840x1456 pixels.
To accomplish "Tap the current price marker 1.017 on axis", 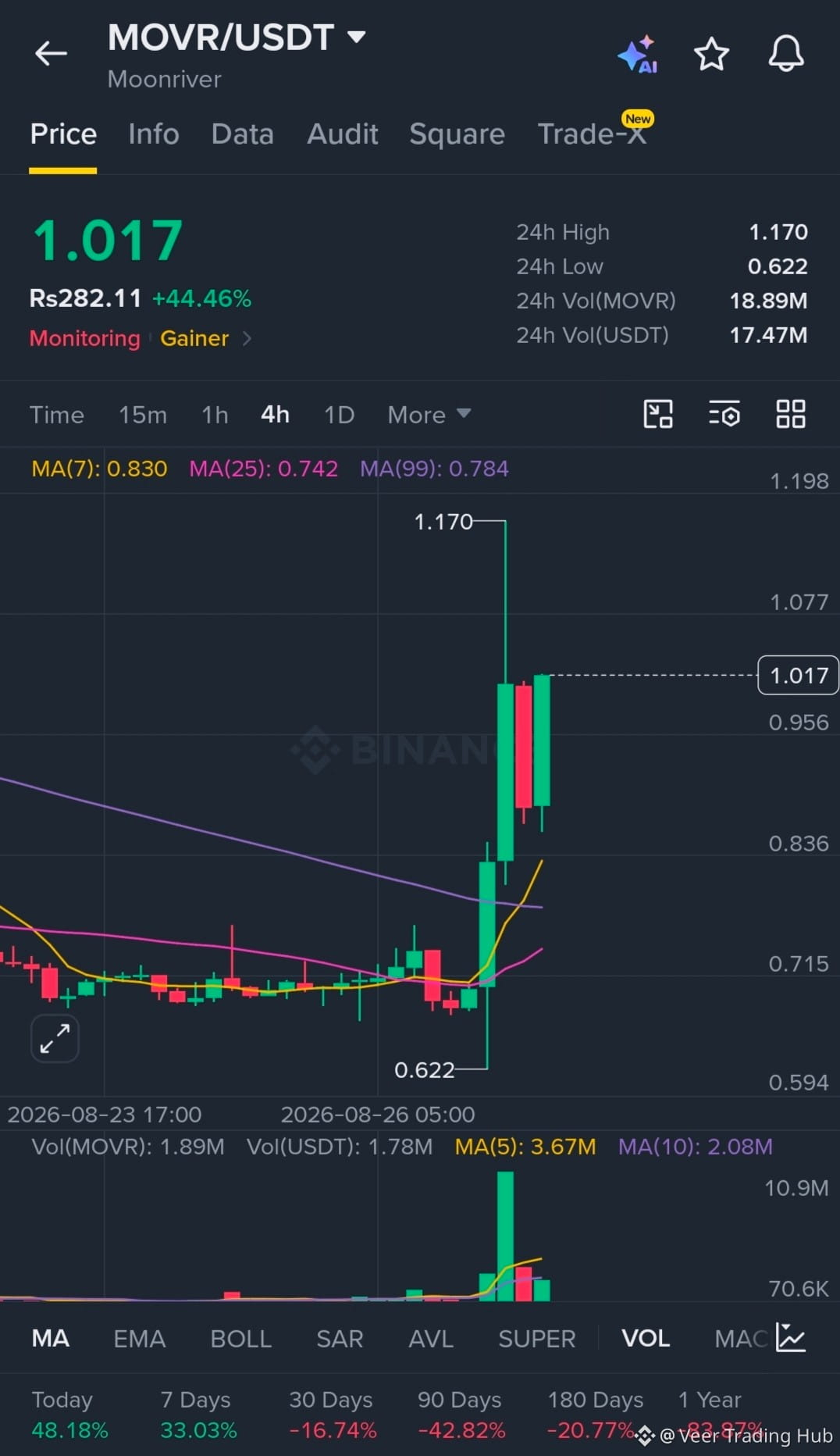I will point(799,676).
